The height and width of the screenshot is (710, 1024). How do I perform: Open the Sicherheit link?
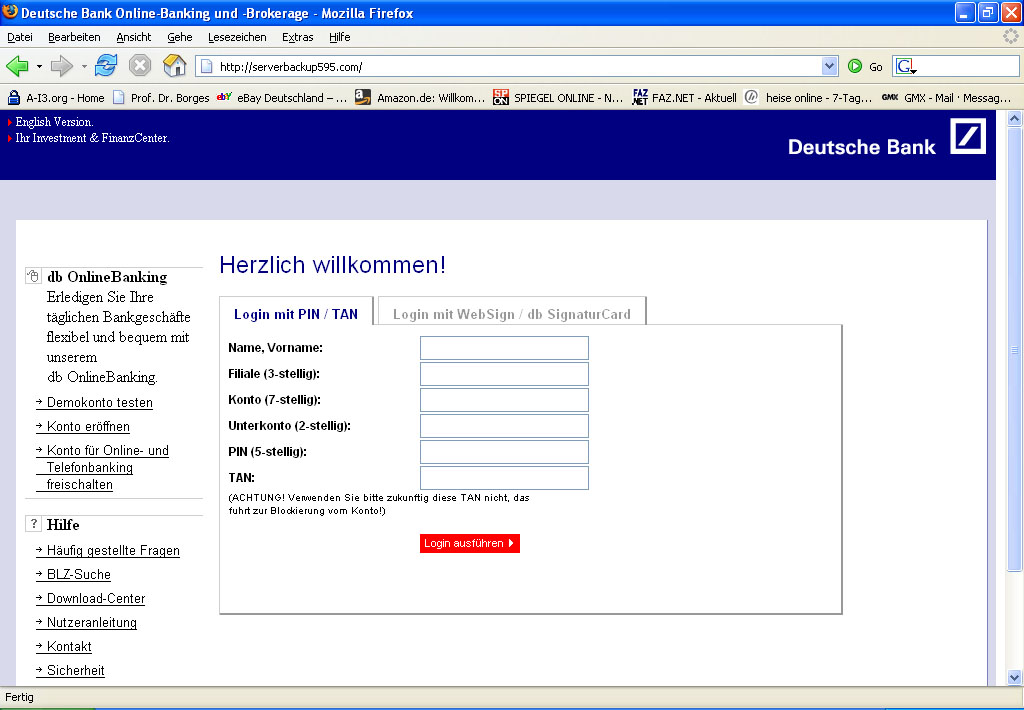click(x=75, y=670)
